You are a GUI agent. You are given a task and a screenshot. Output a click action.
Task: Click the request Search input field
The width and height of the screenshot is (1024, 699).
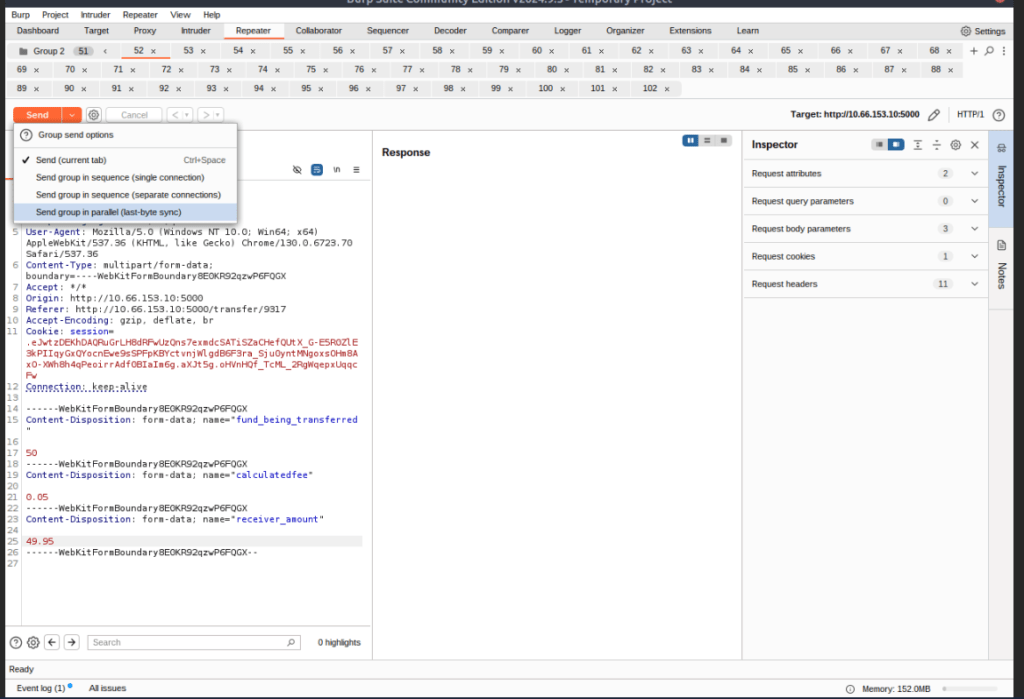[x=194, y=643]
